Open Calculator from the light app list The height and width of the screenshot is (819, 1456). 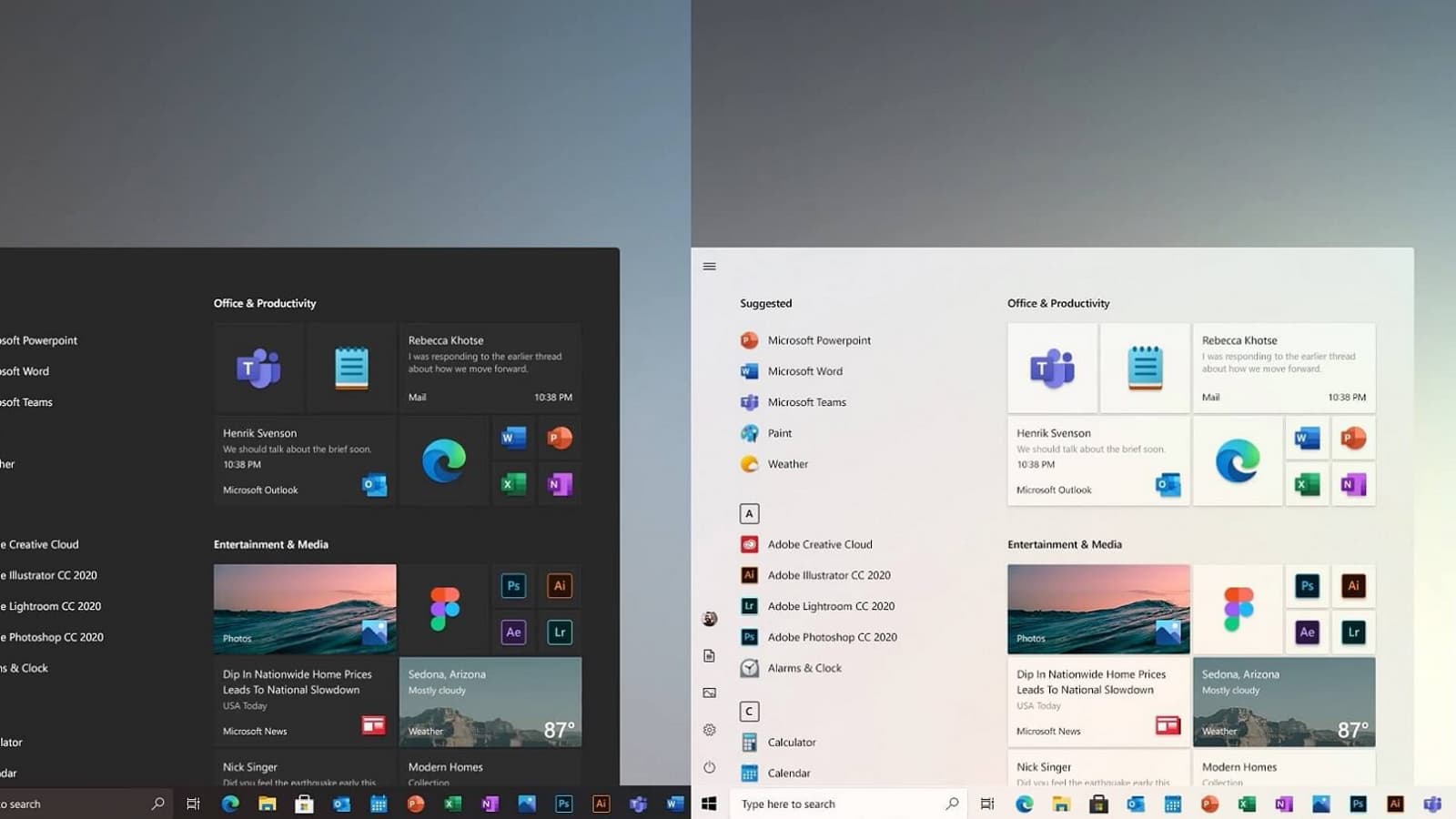point(778,743)
